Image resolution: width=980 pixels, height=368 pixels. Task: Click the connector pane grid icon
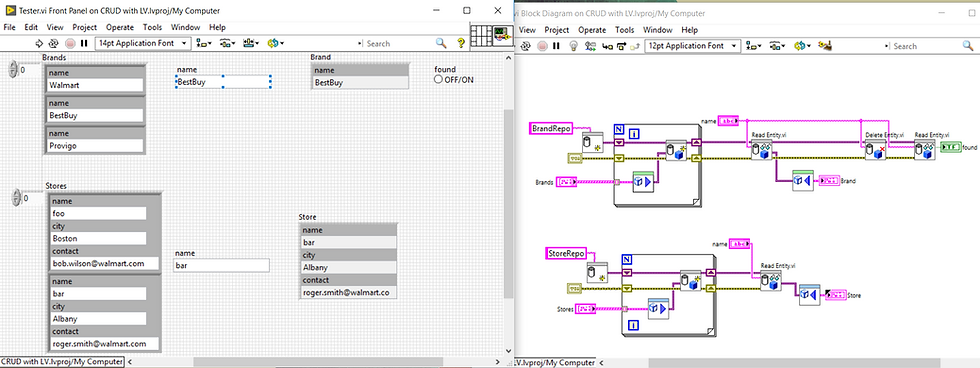tap(480, 36)
